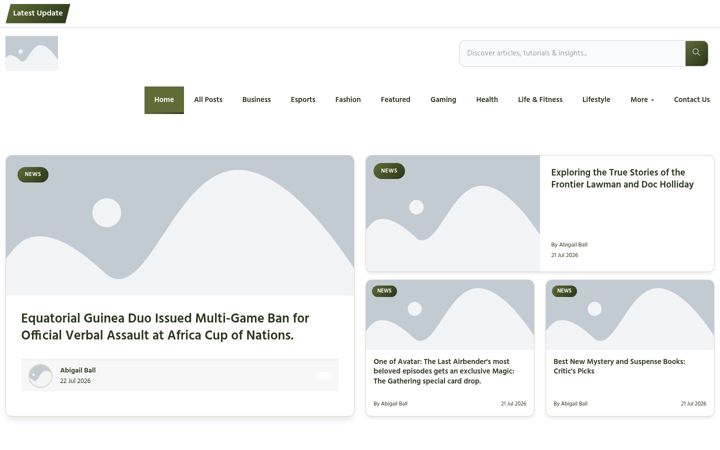Click the search magnifier button

[x=696, y=53]
